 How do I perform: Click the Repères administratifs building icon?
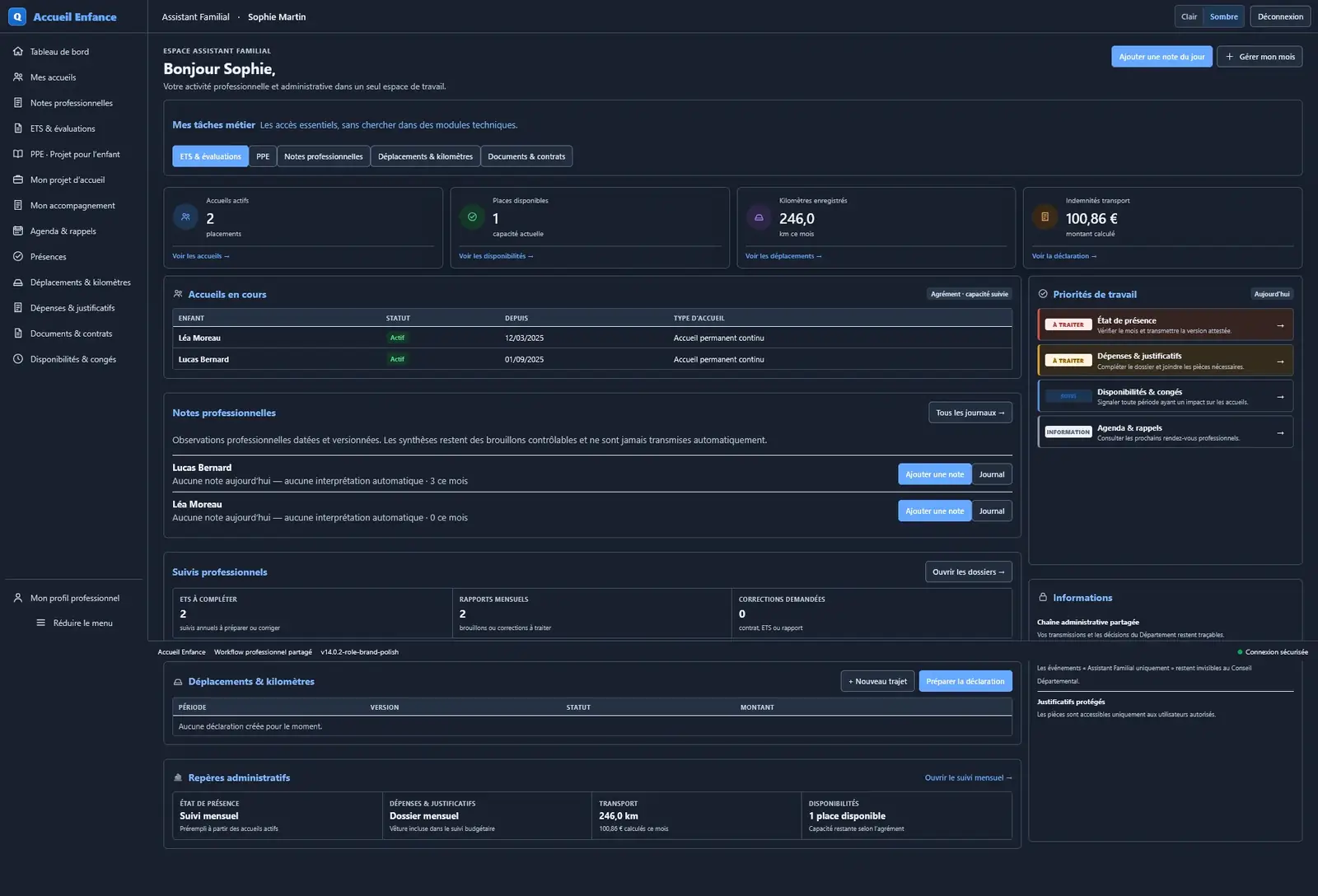pyautogui.click(x=178, y=777)
